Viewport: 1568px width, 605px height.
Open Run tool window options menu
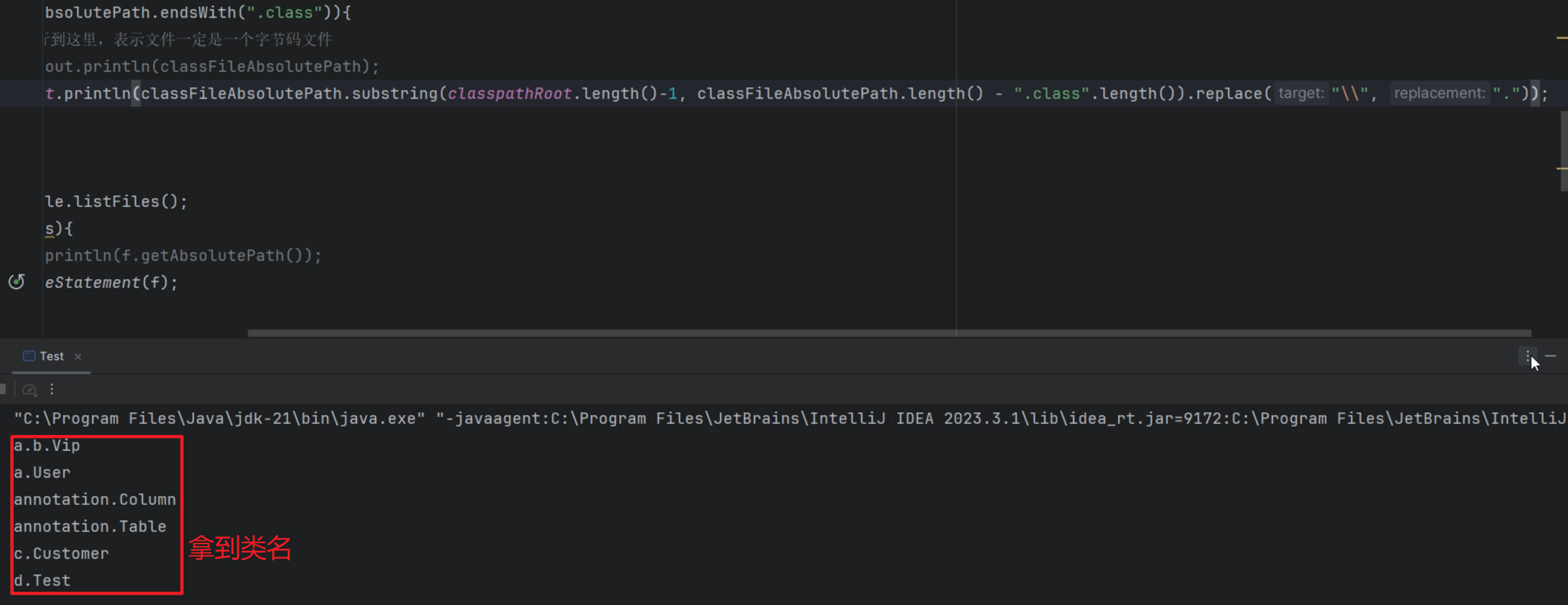1527,356
